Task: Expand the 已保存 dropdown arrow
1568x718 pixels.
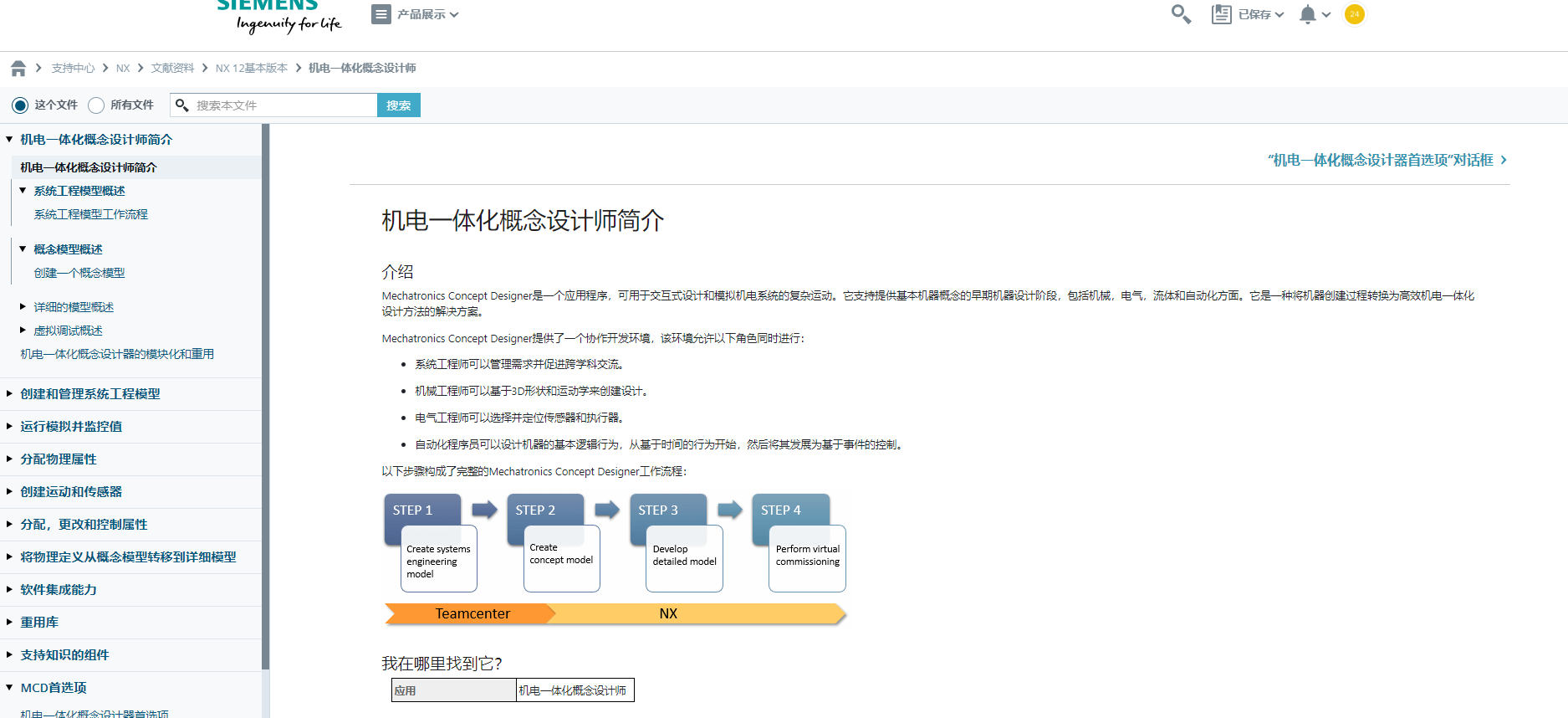Action: [x=1279, y=14]
